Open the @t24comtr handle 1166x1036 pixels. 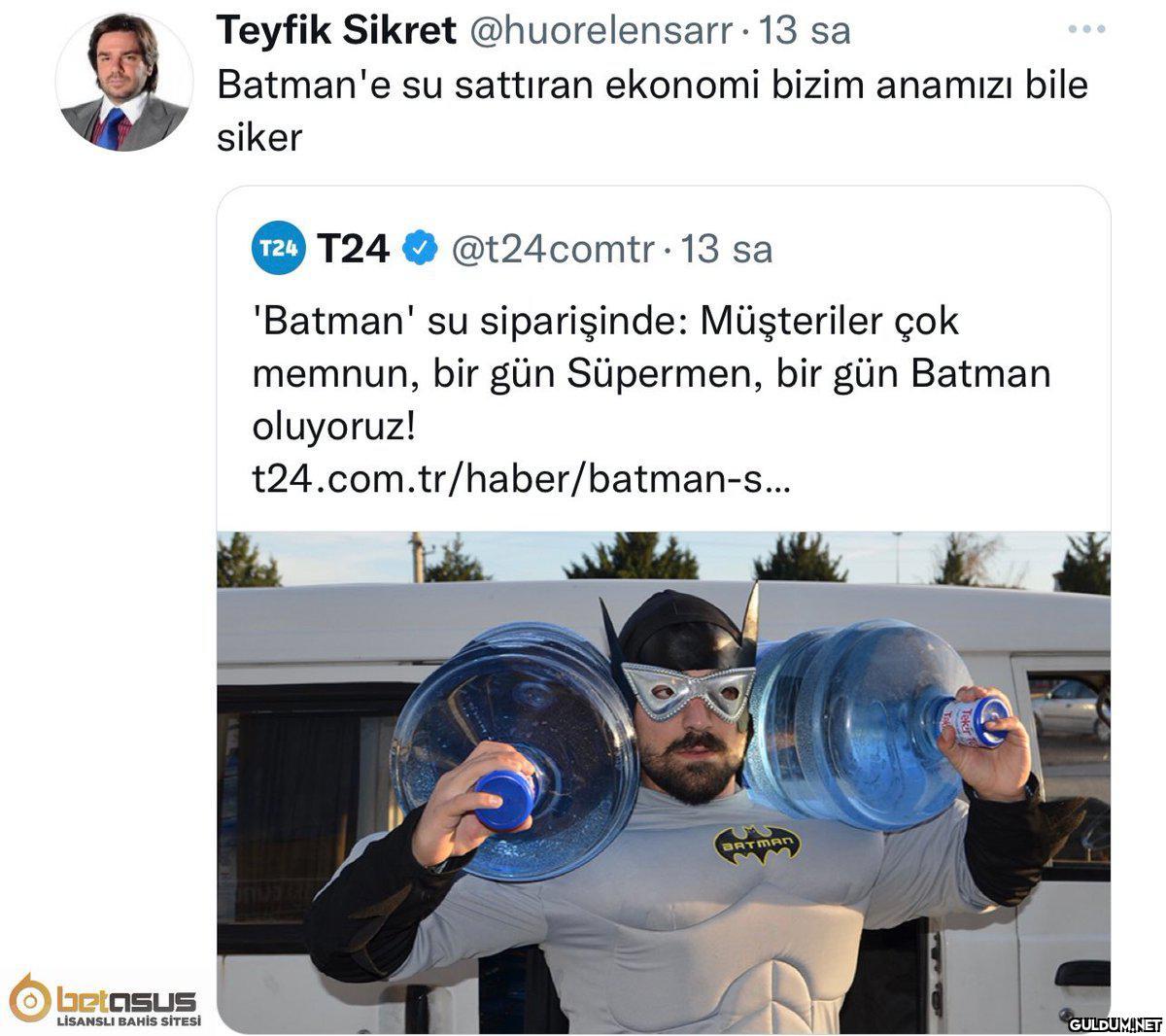tap(553, 250)
